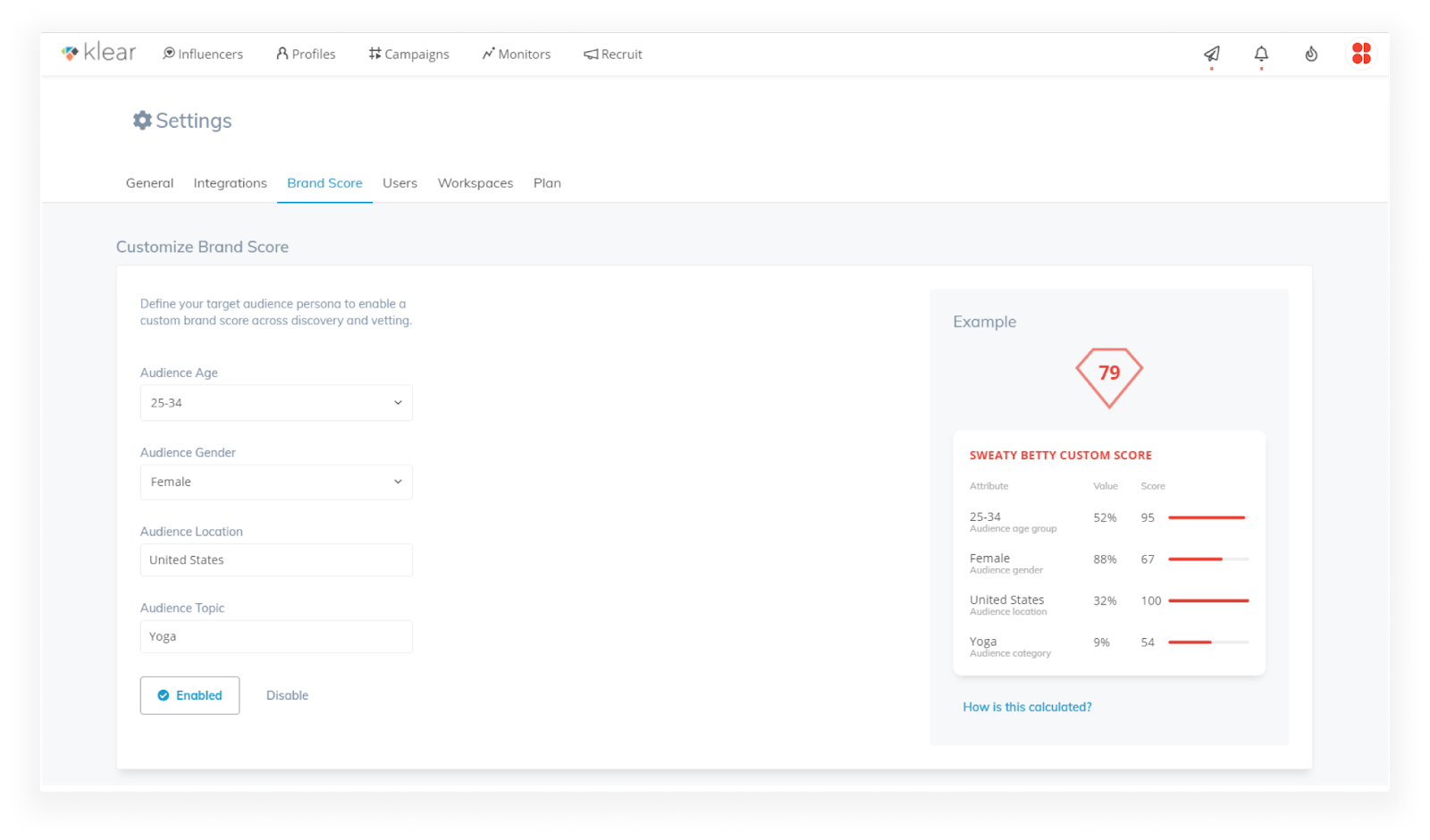
Task: Open the red account avatar menu
Action: coord(1361,54)
